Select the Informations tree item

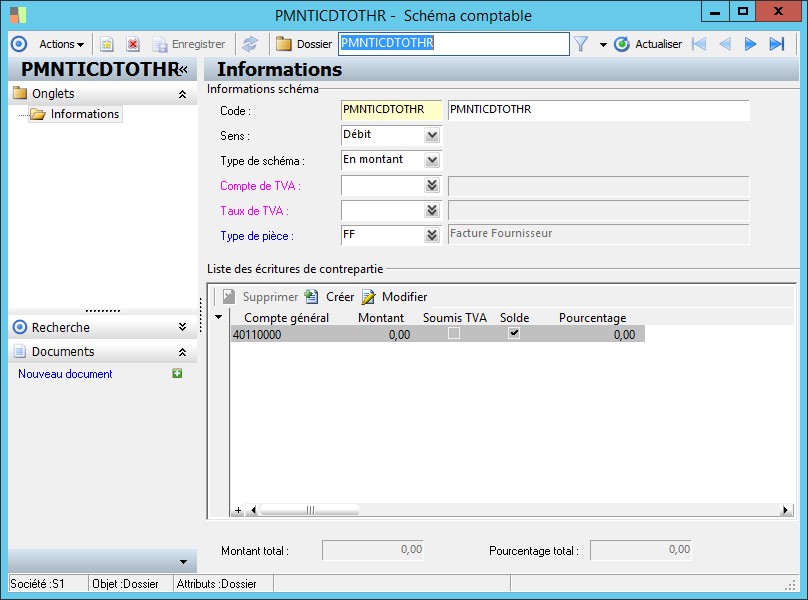(x=85, y=114)
